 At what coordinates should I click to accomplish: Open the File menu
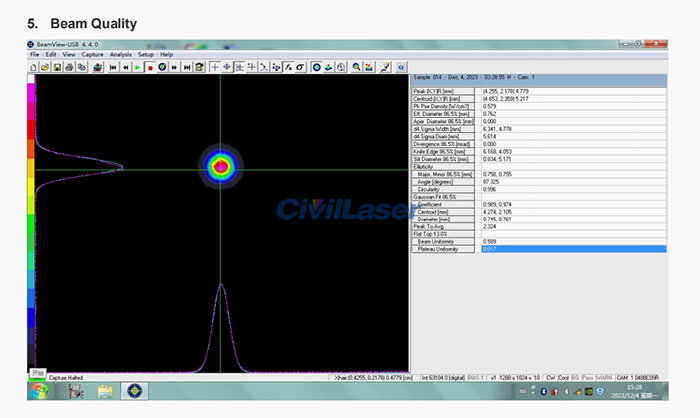(34, 54)
